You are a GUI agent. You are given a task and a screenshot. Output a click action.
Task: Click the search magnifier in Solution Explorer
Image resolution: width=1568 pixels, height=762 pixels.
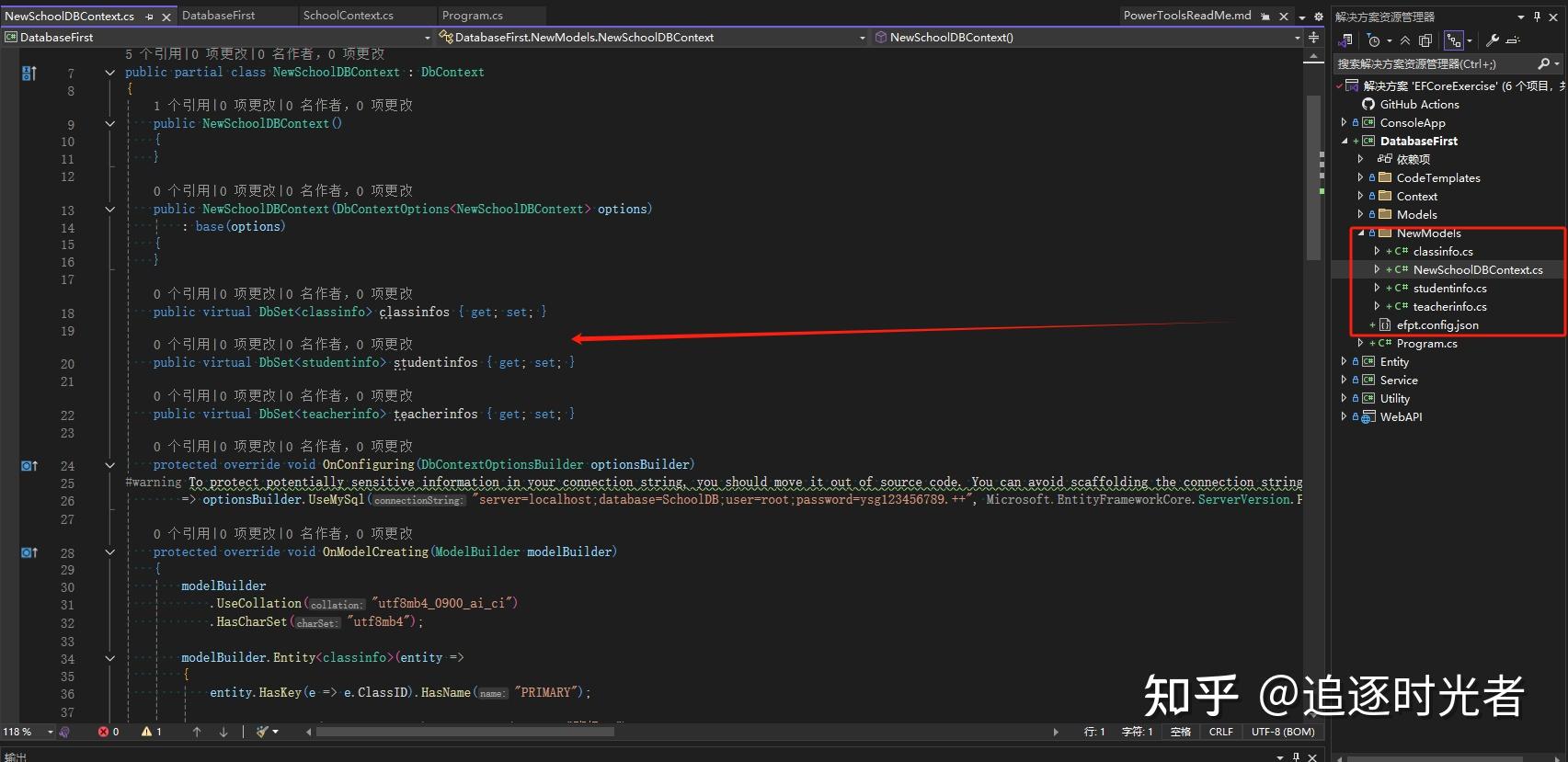pyautogui.click(x=1543, y=63)
